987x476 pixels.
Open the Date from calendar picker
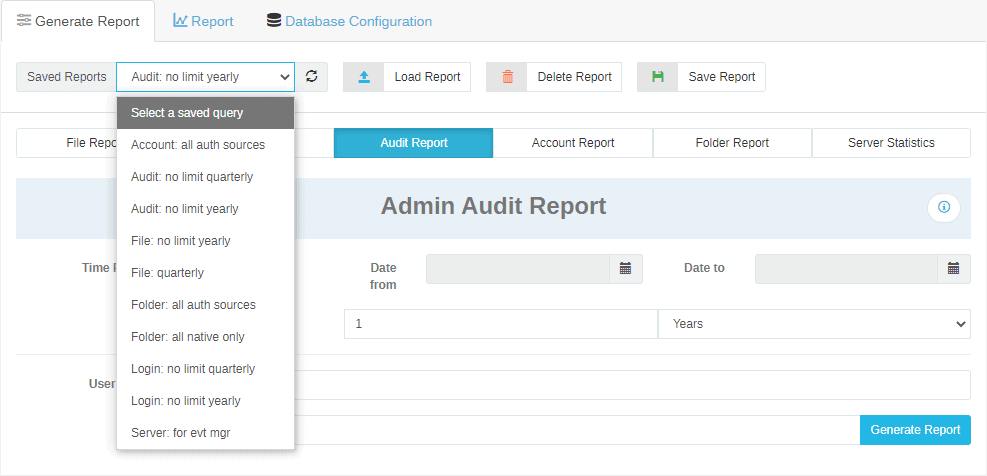click(x=626, y=268)
